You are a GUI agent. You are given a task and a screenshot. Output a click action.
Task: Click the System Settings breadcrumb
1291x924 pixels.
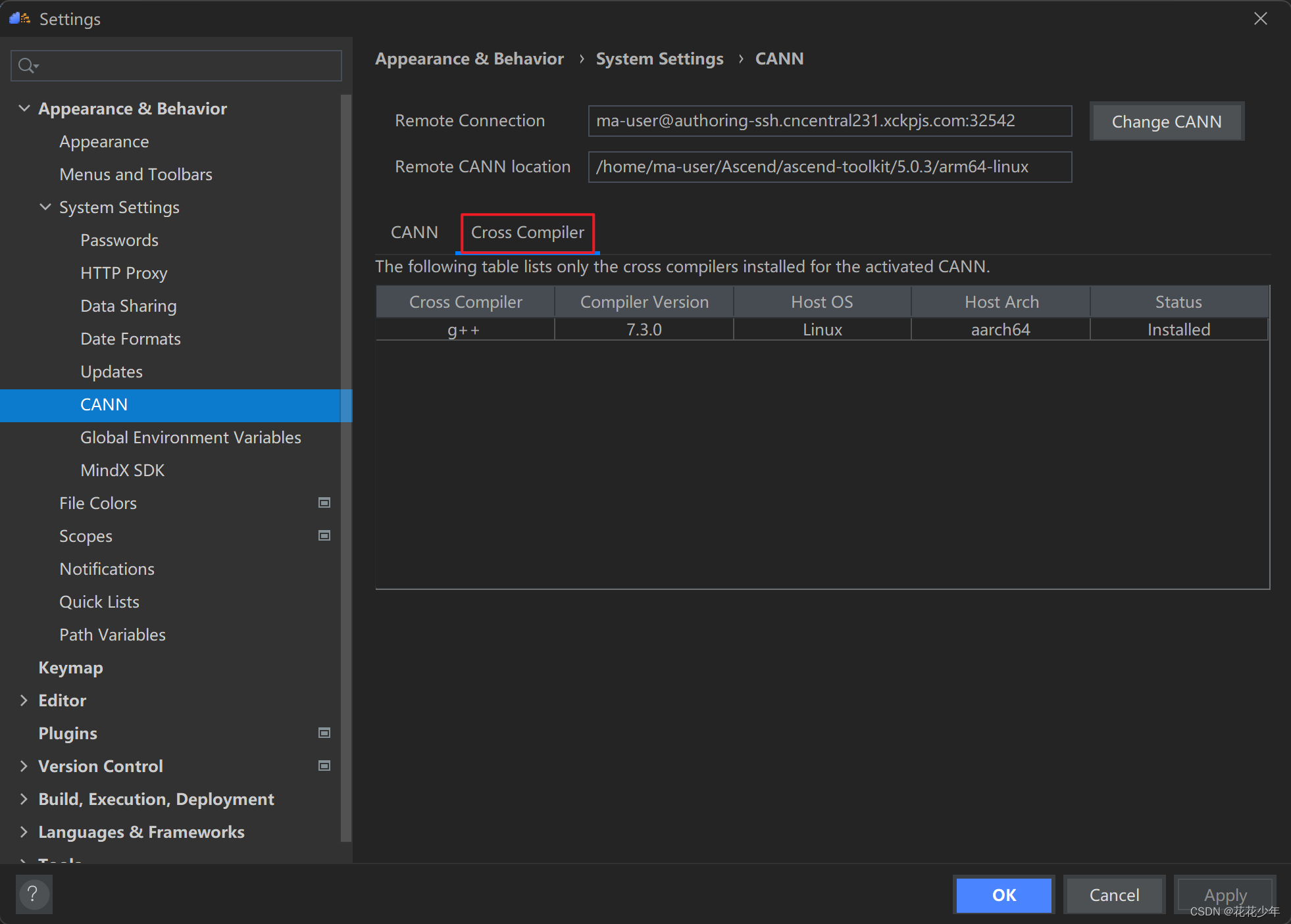(659, 59)
